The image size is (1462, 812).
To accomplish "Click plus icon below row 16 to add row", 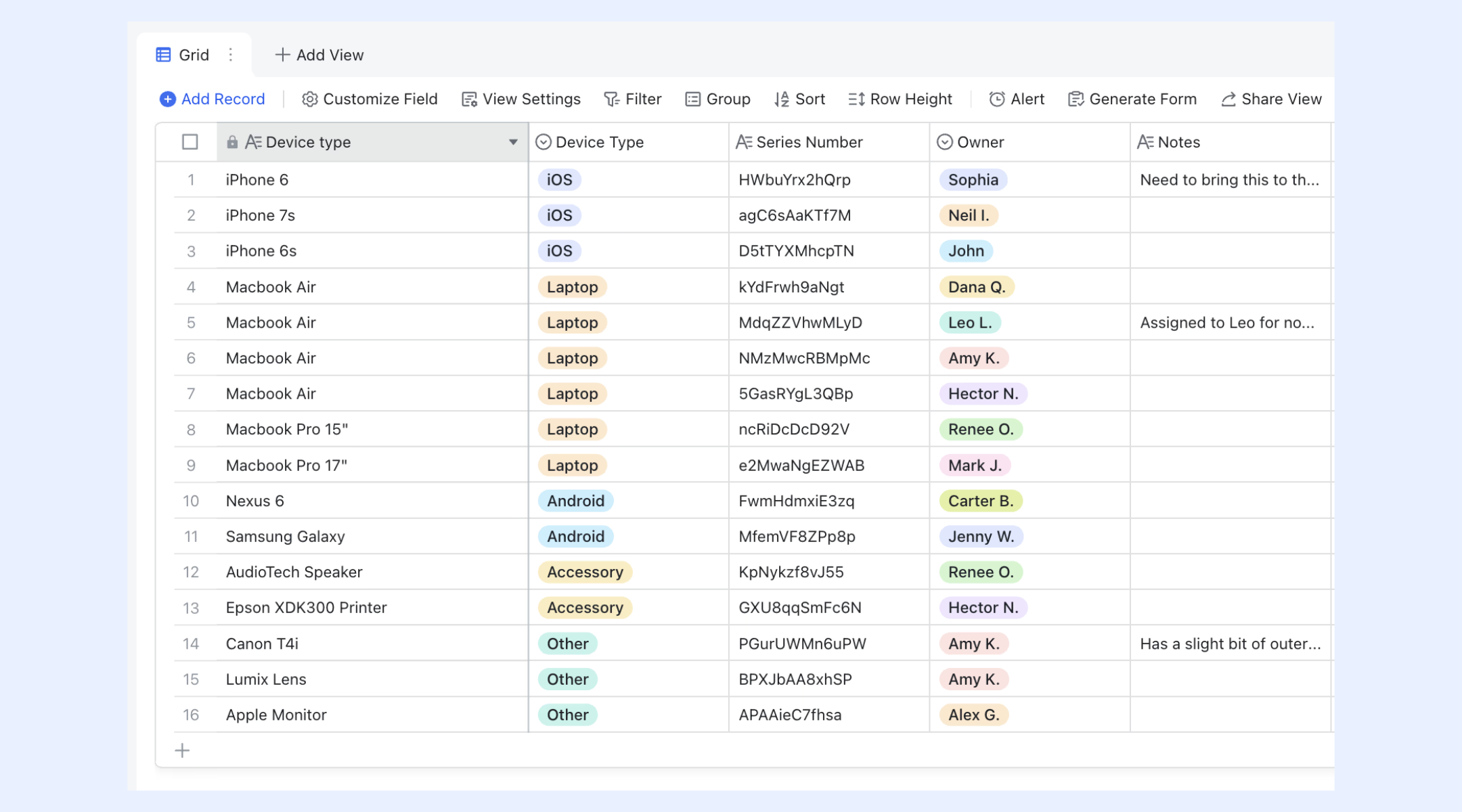I will 182,750.
